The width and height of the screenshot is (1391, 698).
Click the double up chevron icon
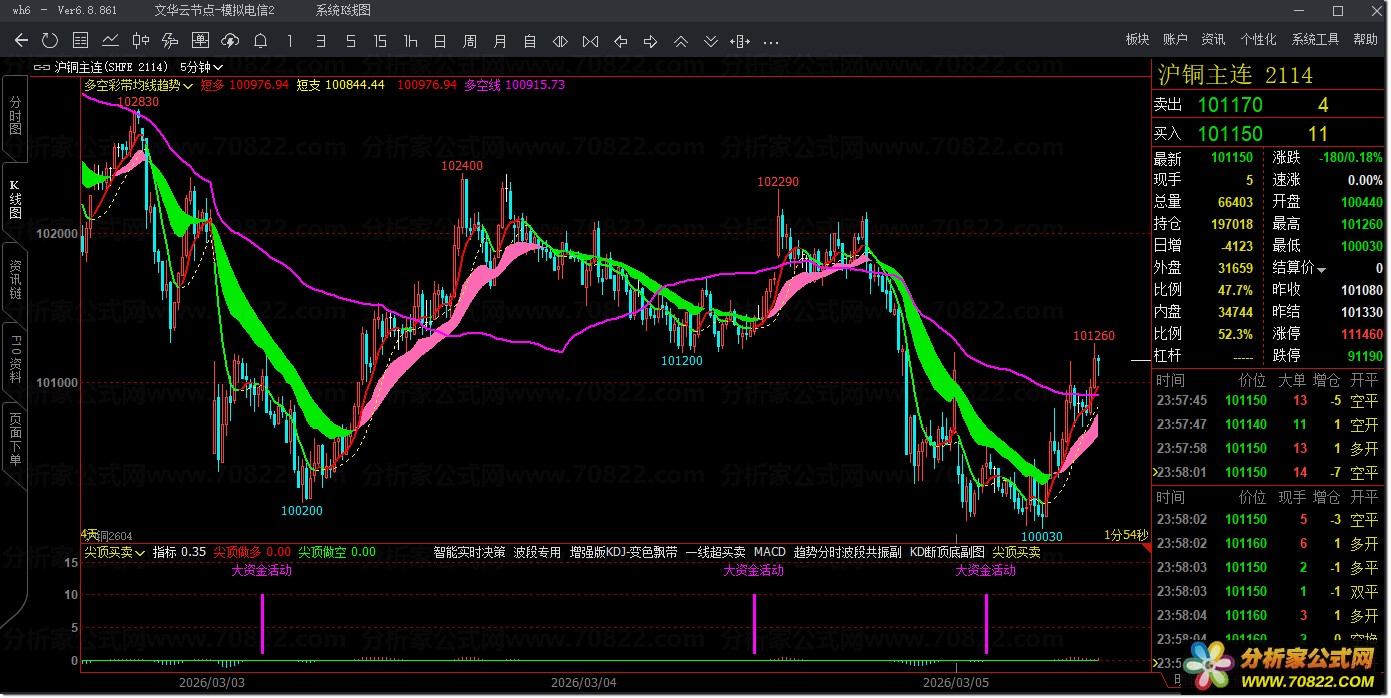(681, 41)
